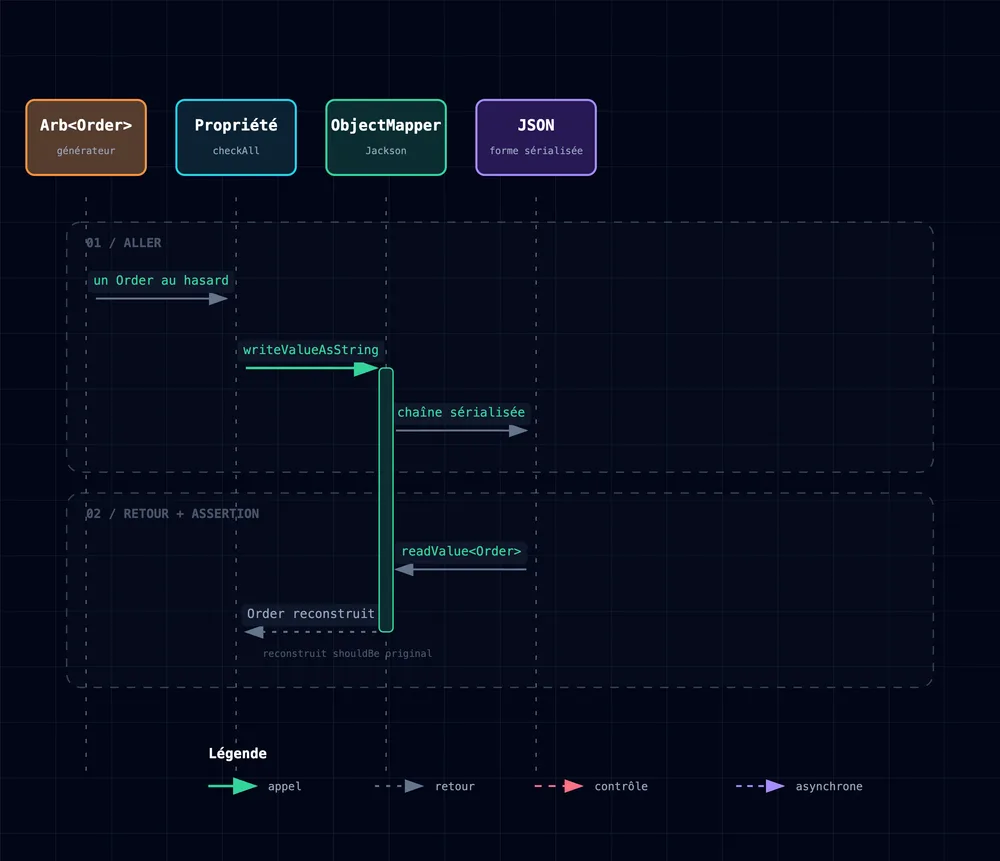Select the JSON forme sérialisée participant box

click(536, 137)
